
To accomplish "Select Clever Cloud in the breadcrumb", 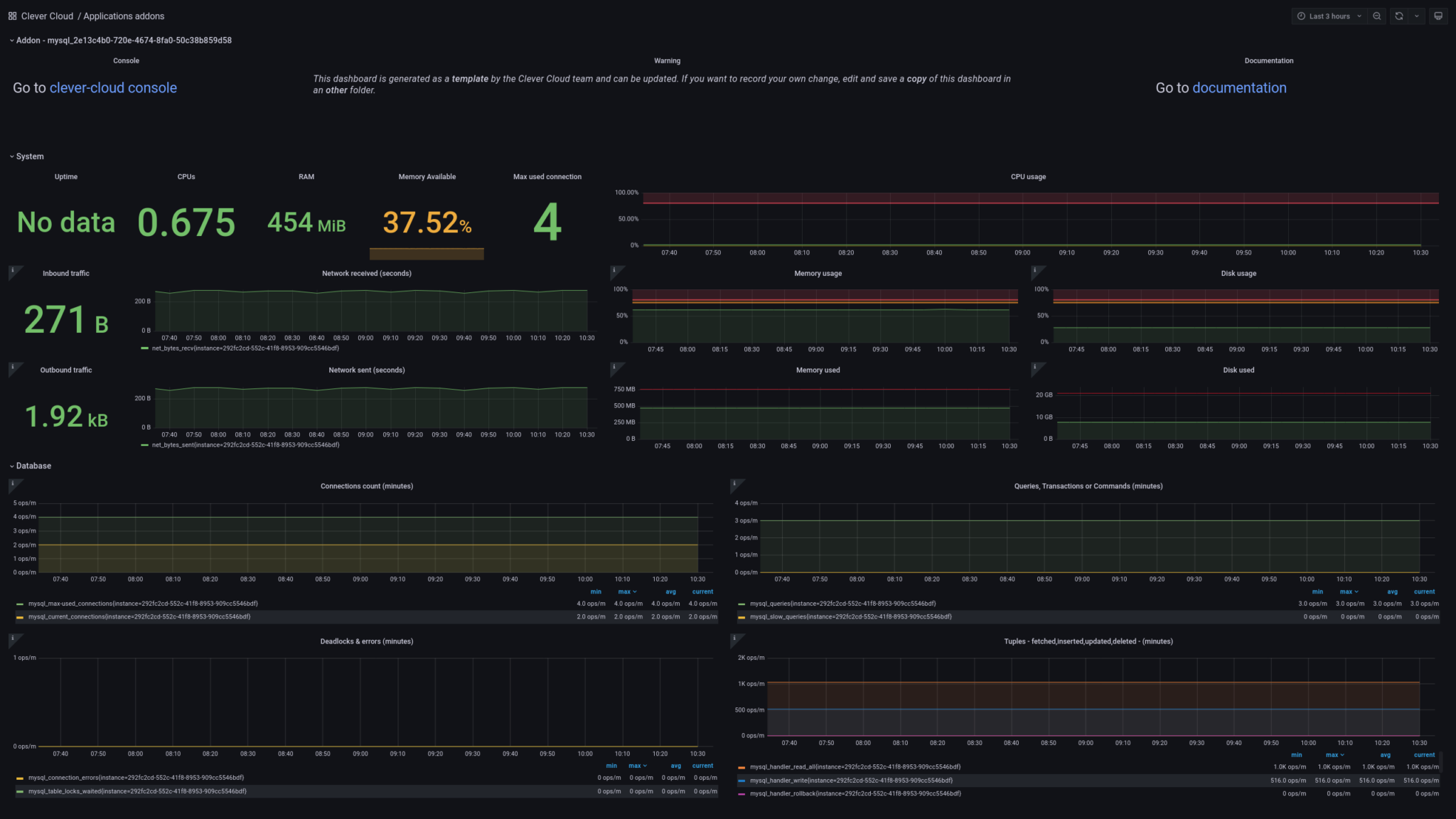I will pos(48,16).
